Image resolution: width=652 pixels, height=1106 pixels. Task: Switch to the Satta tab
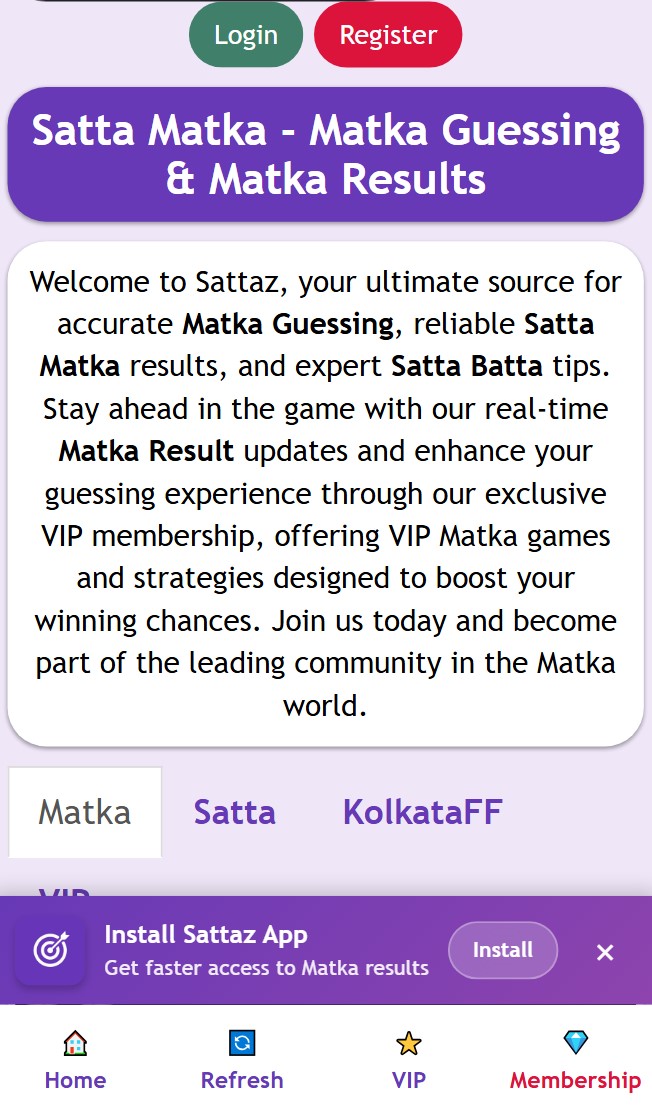[235, 812]
